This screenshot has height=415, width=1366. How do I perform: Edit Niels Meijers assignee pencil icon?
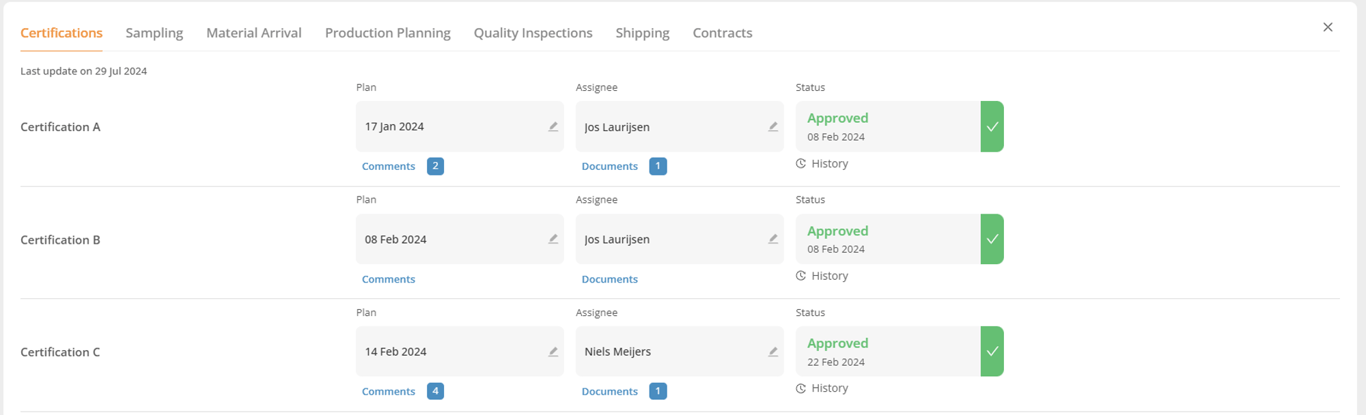pyautogui.click(x=773, y=352)
